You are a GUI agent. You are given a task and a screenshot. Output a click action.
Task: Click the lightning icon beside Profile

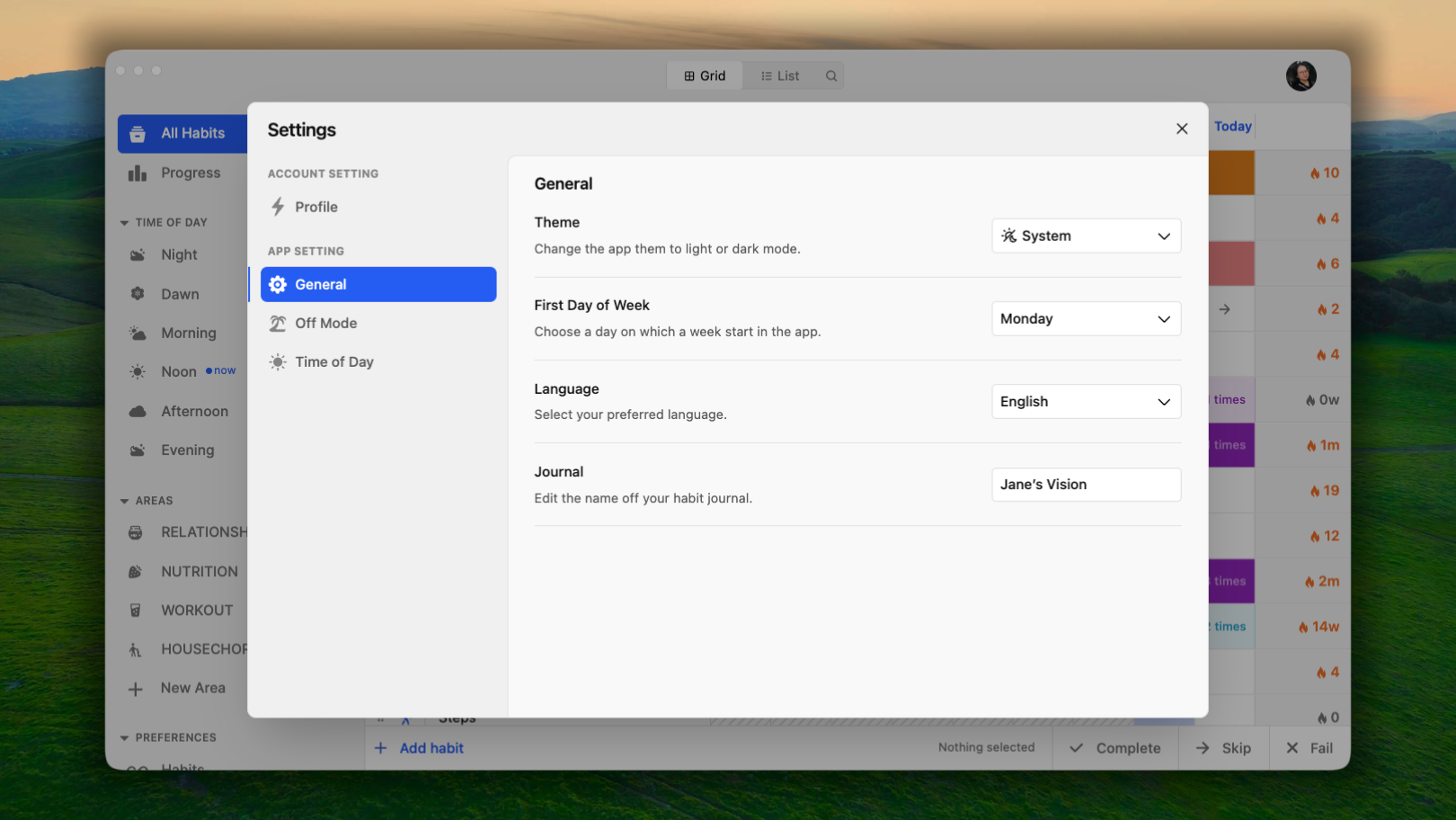(278, 207)
